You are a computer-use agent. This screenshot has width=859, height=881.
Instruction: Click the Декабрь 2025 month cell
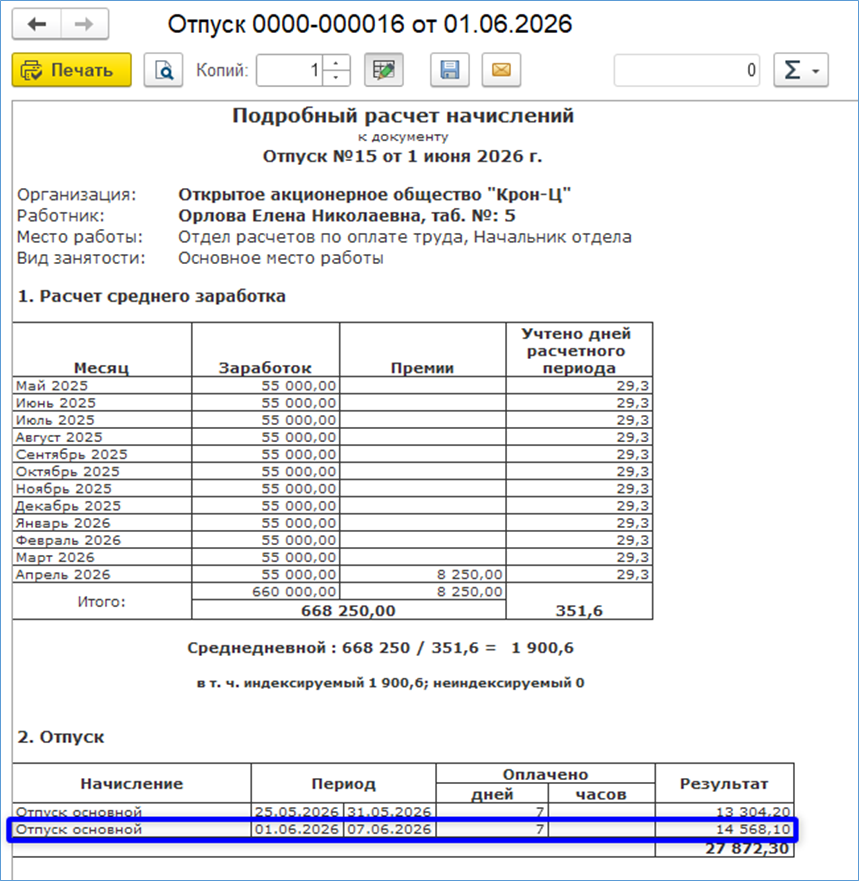[x=102, y=506]
